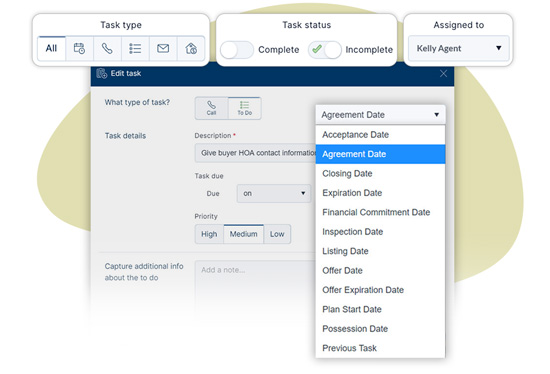Select Expiration Date from the list
This screenshot has height=374, width=550.
[x=380, y=193]
